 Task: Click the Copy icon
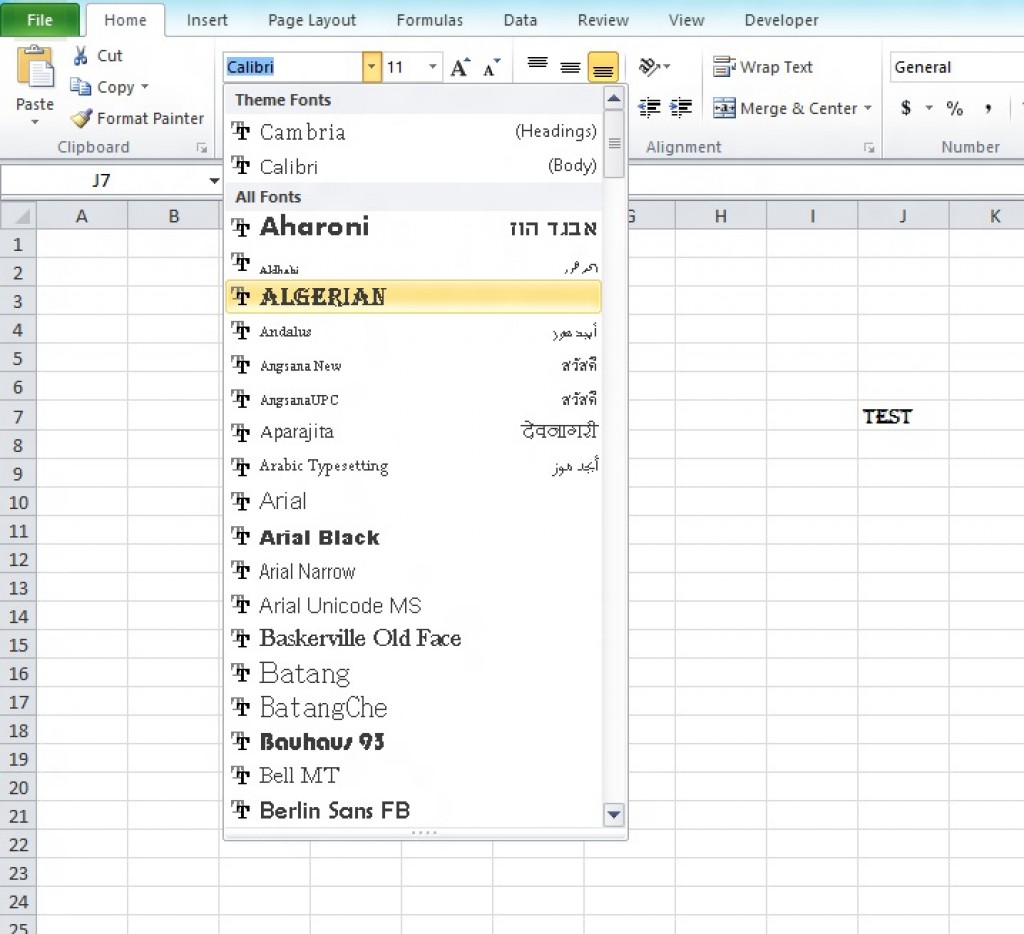pos(82,87)
